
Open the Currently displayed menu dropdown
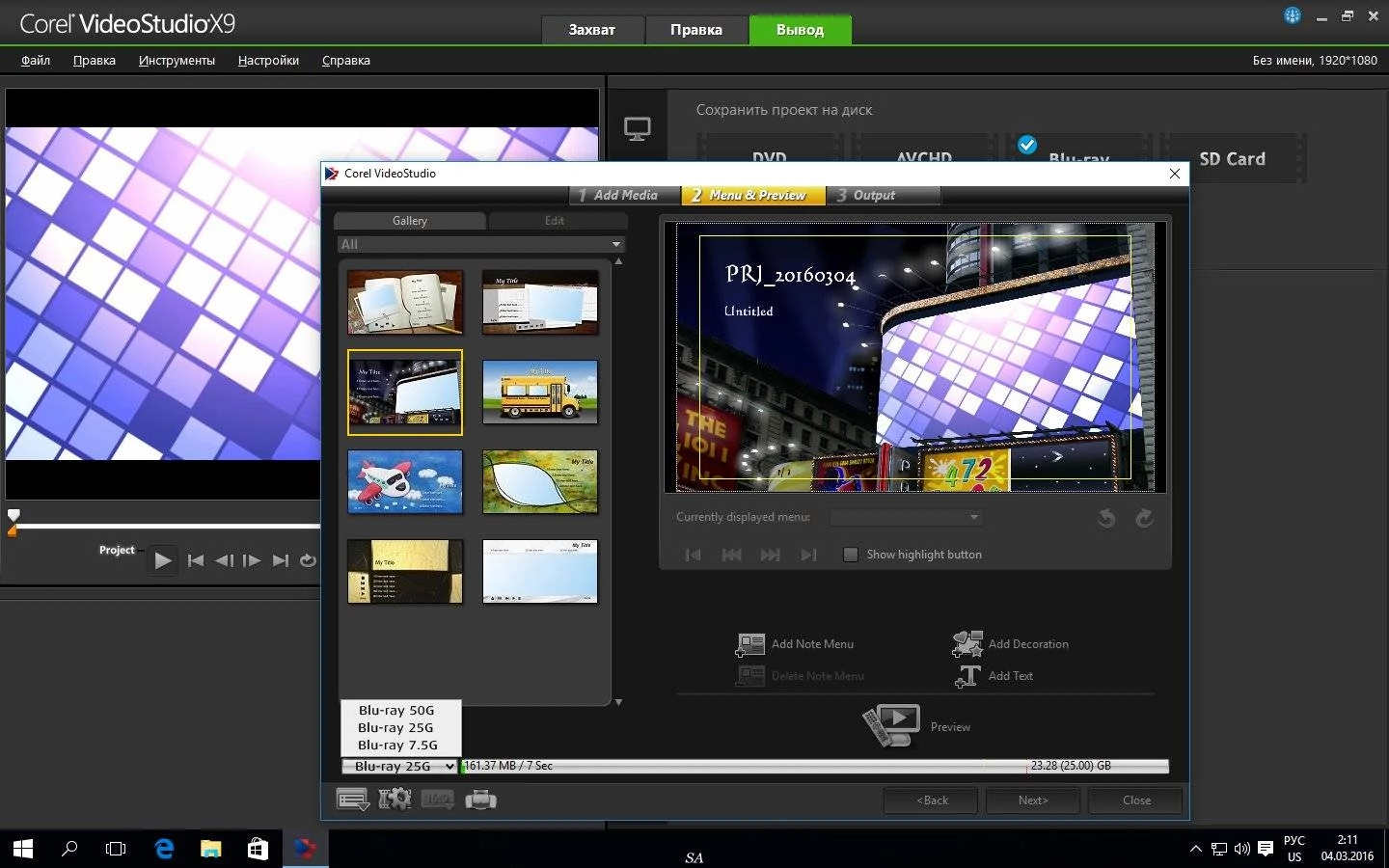coord(907,518)
